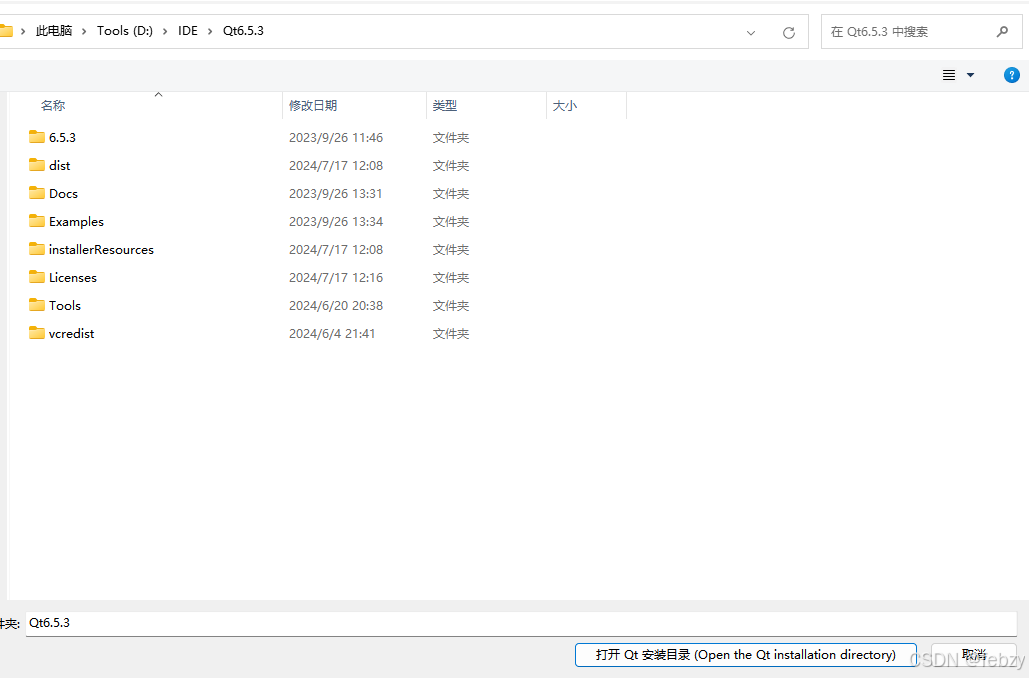Select the Docs folder name

point(64,194)
